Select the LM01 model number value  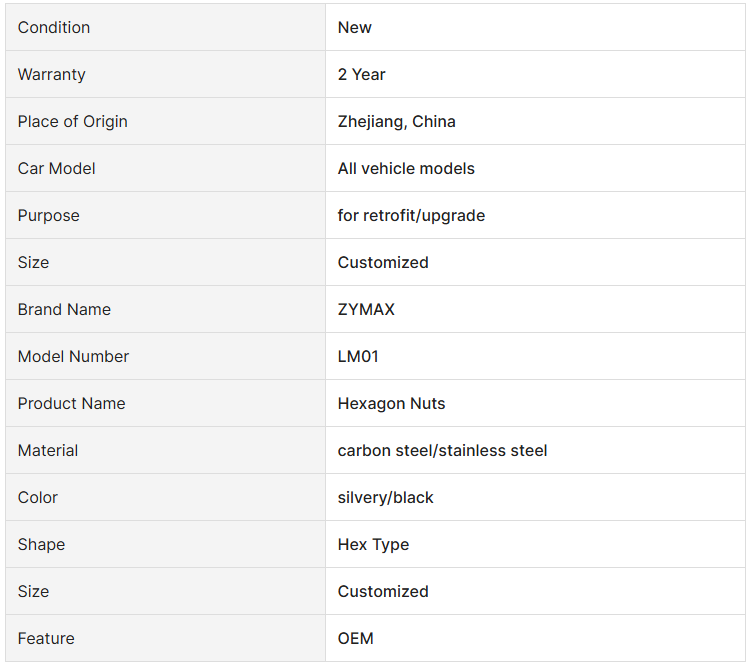tap(358, 356)
